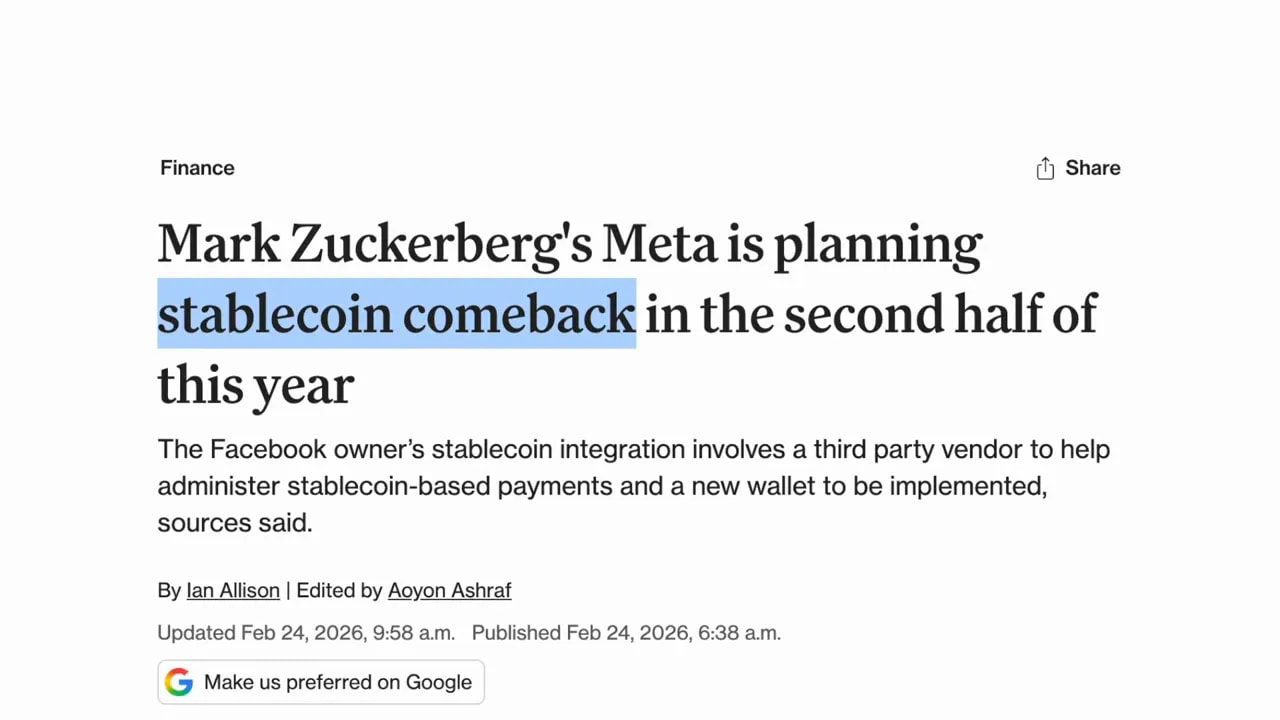Open Ian Allison's author profile link
1280x720 pixels.
(233, 590)
